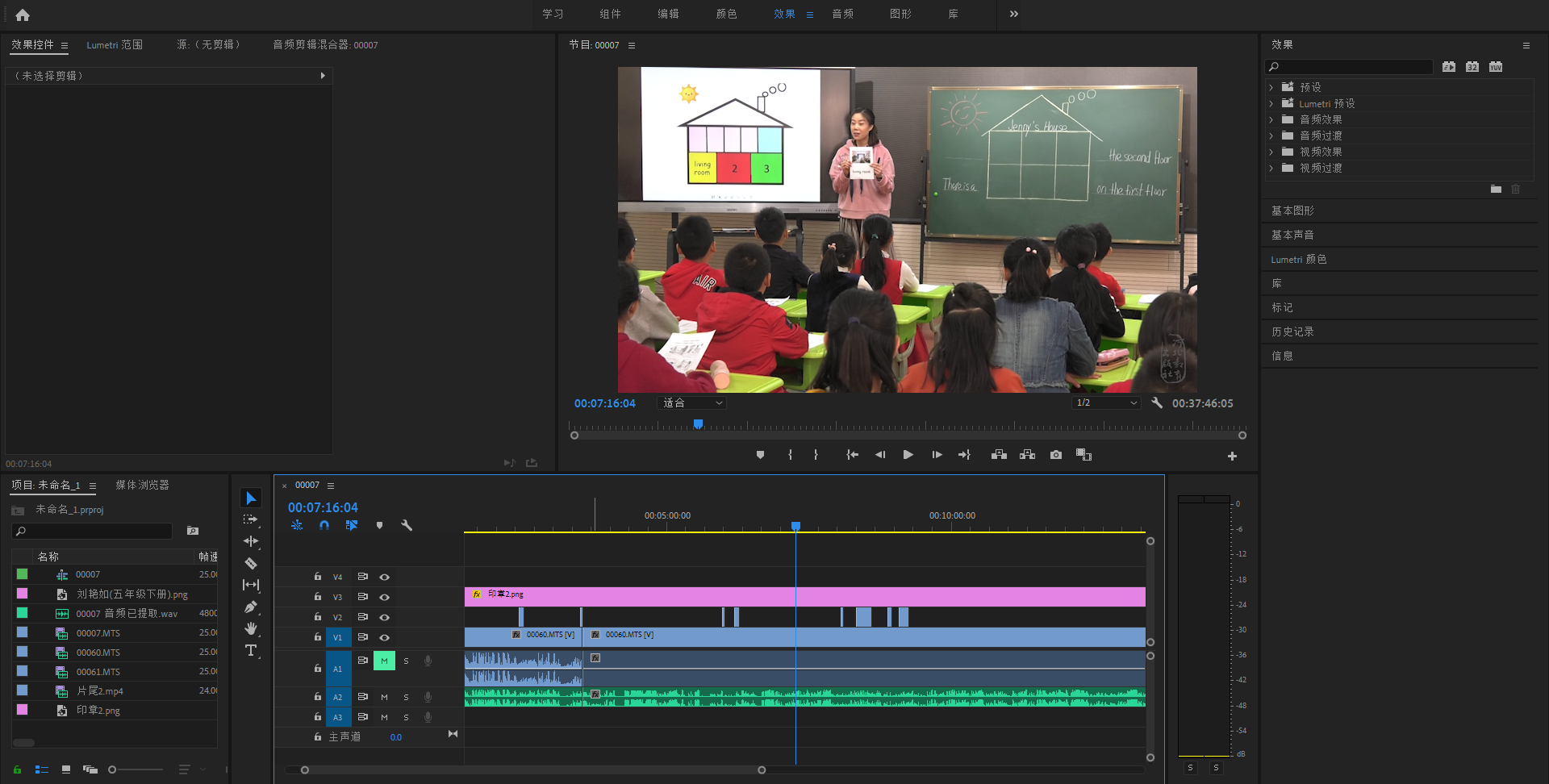
Task: Select the Hand tool
Action: 251,628
